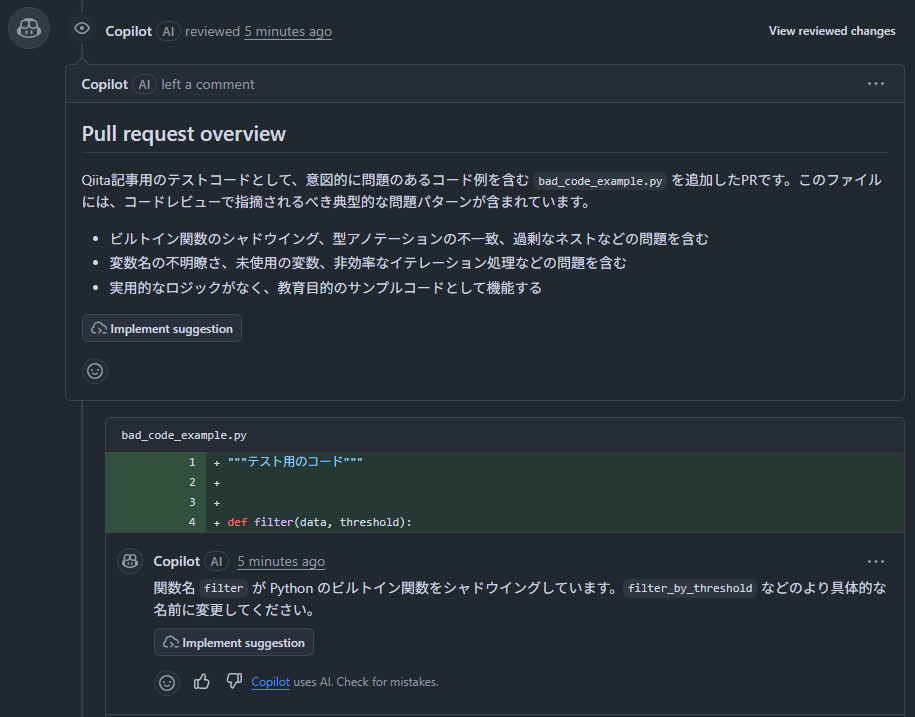The width and height of the screenshot is (915, 717).
Task: Open the bad_code_example.py file header
Action: tap(184, 435)
